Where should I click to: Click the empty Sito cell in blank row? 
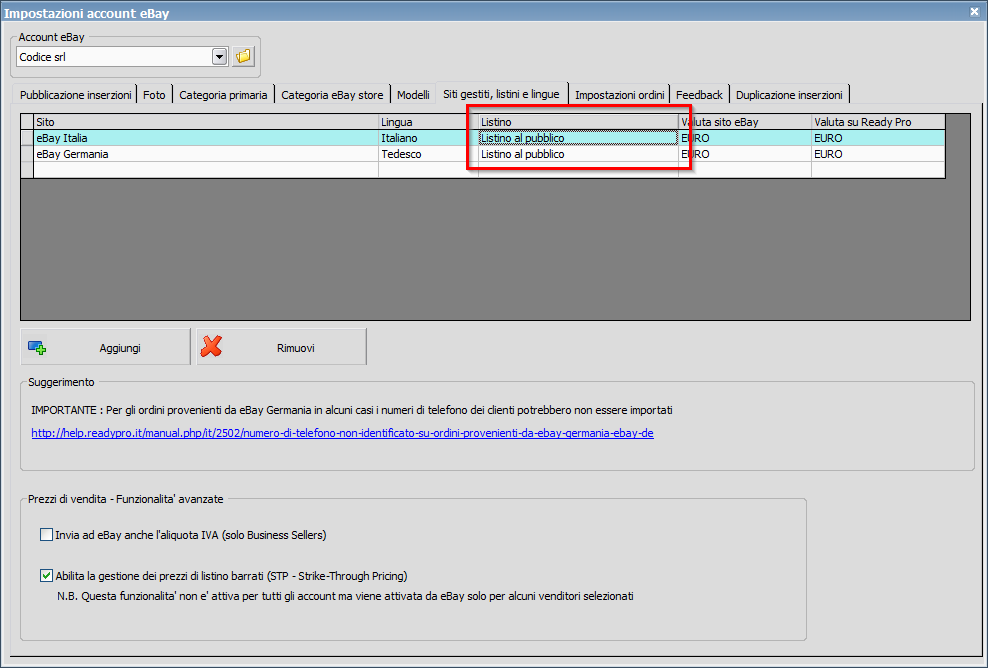pyautogui.click(x=206, y=170)
